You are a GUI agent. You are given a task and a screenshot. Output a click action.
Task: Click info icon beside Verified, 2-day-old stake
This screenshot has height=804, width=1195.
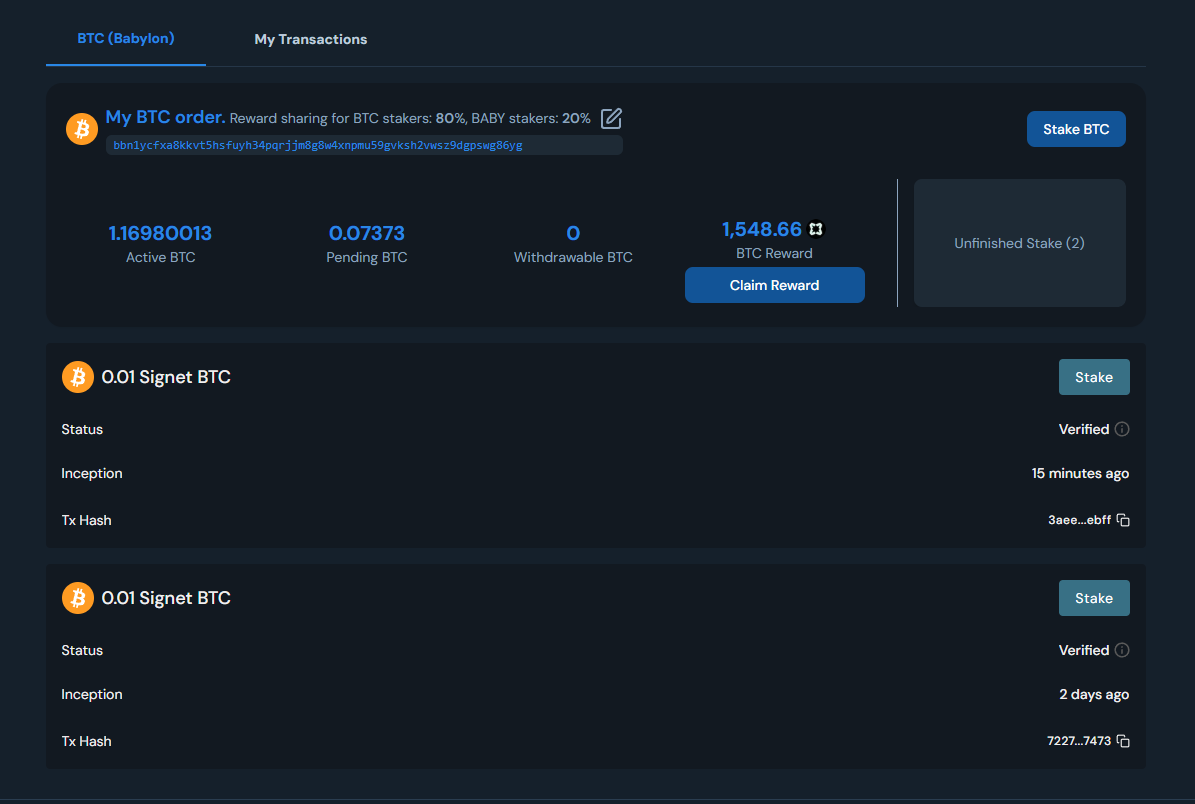click(x=1122, y=650)
